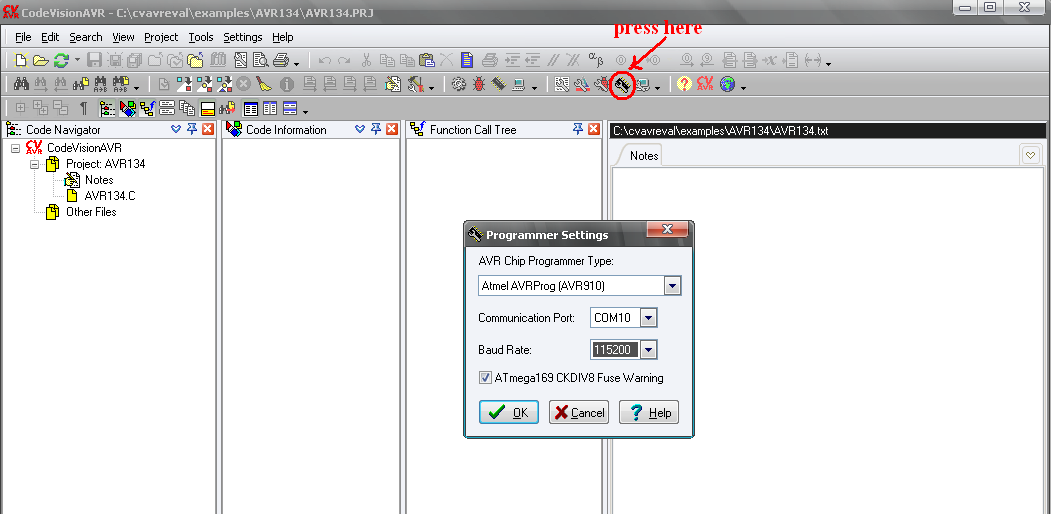Open HP InfoTech web globe icon

tap(727, 84)
